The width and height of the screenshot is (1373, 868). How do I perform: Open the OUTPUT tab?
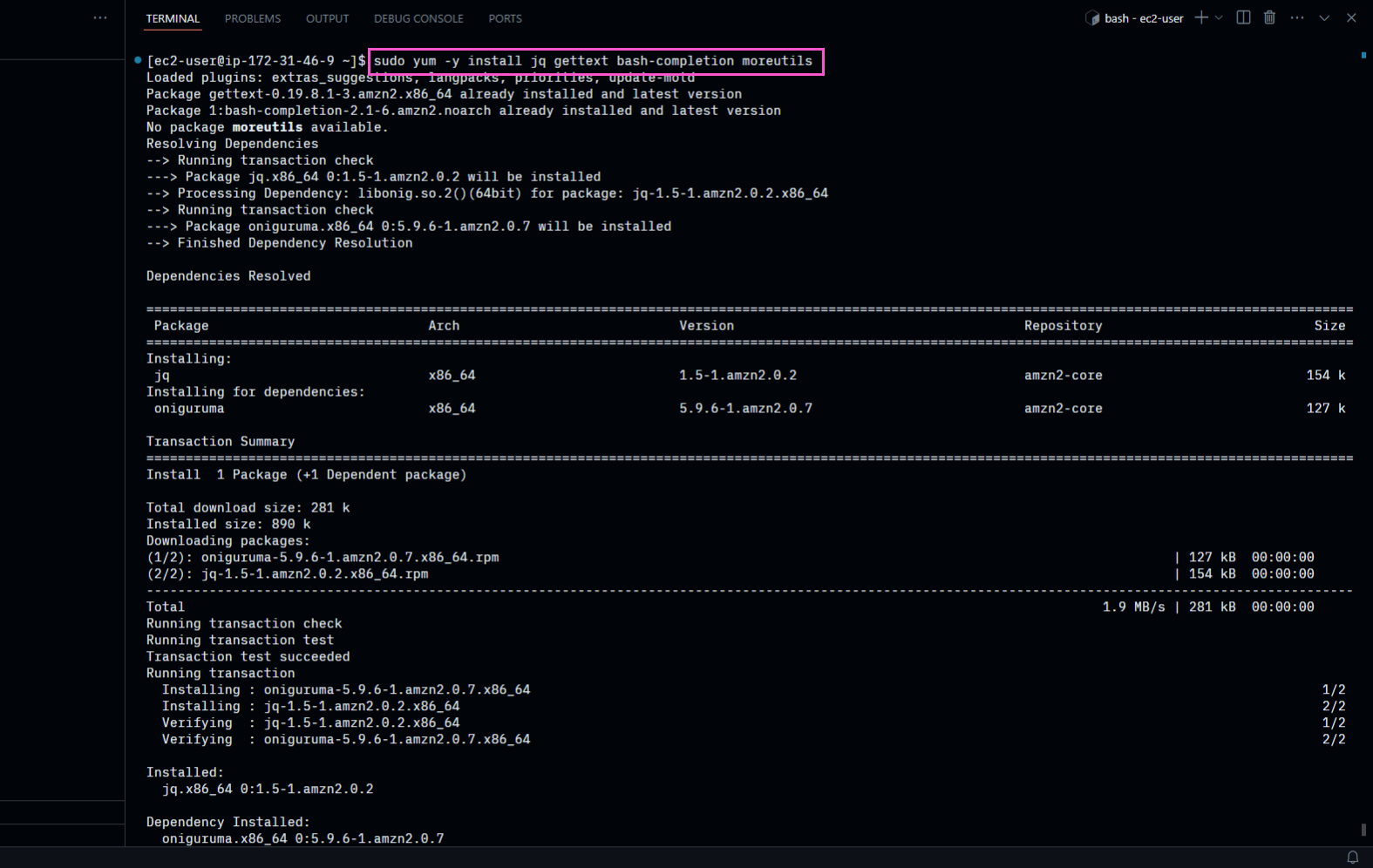pos(327,18)
